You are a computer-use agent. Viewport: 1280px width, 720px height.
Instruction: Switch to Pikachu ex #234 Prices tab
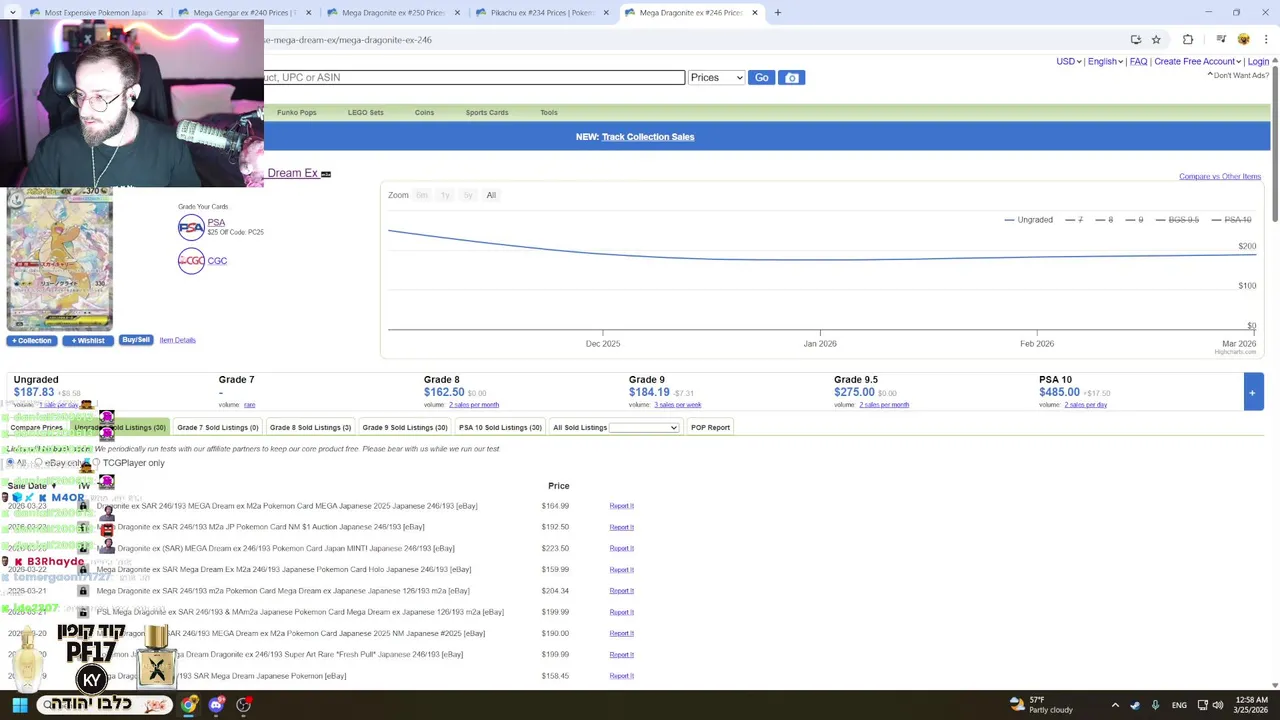[x=542, y=13]
